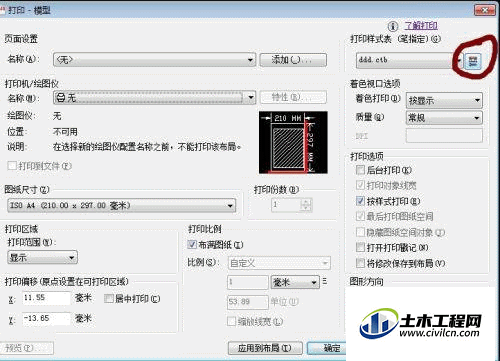The image size is (500, 361).
Task: Toggle the 布满图纸 checkbox
Action: (x=192, y=245)
